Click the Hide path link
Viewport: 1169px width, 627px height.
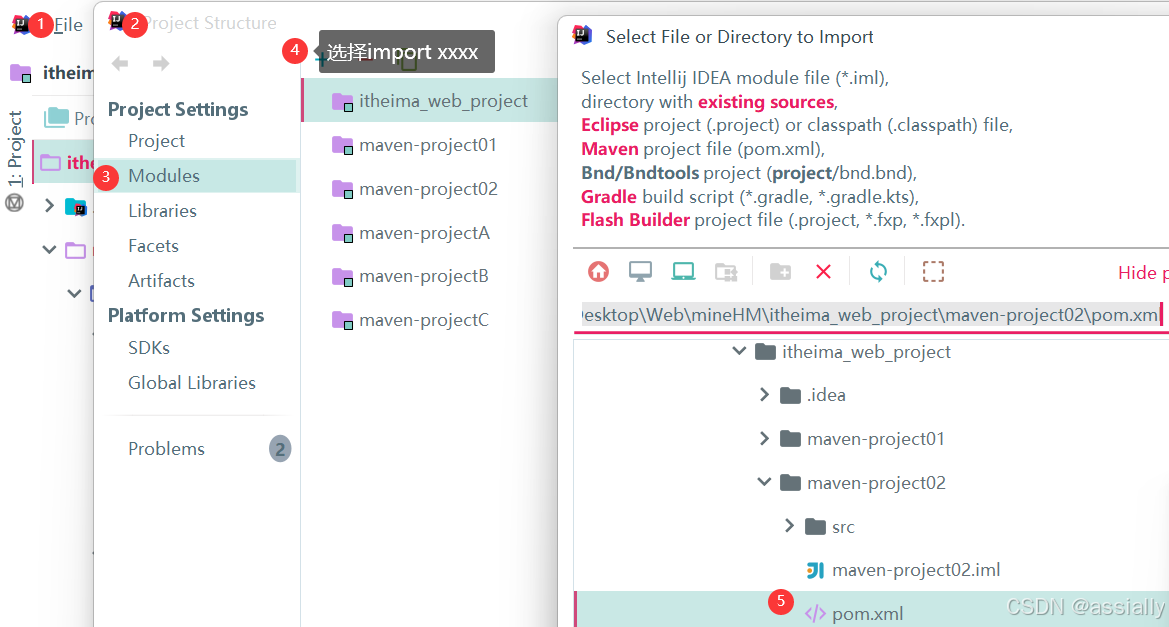coord(1143,273)
